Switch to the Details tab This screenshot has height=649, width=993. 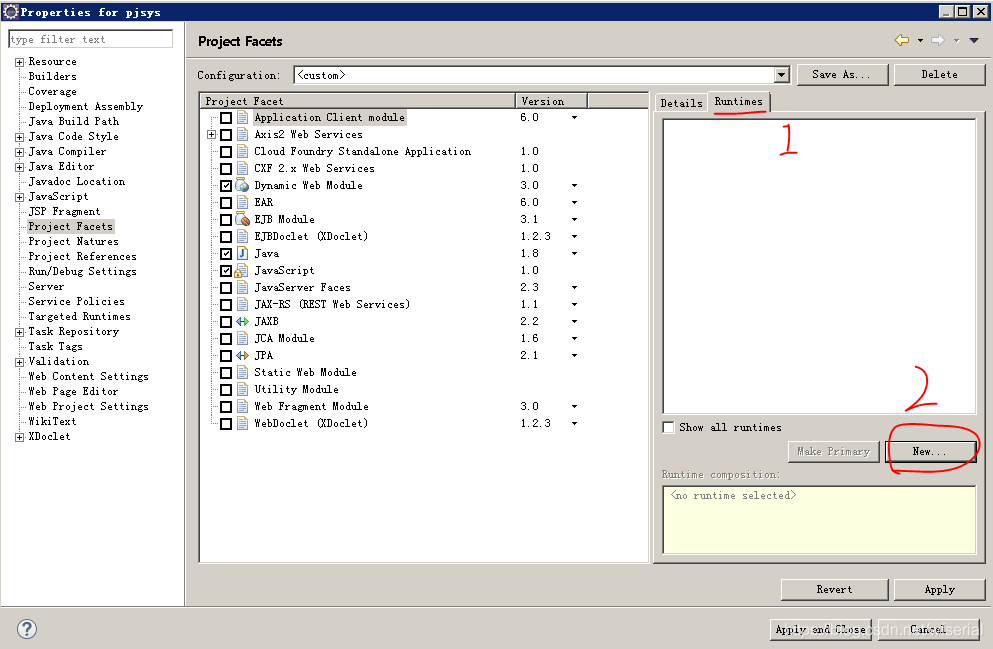pos(681,103)
